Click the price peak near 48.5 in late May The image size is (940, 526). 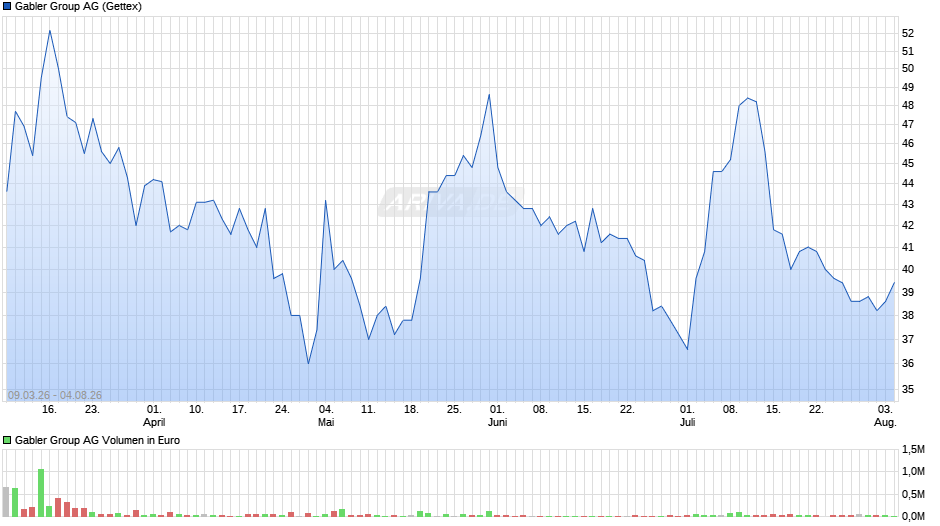(489, 95)
